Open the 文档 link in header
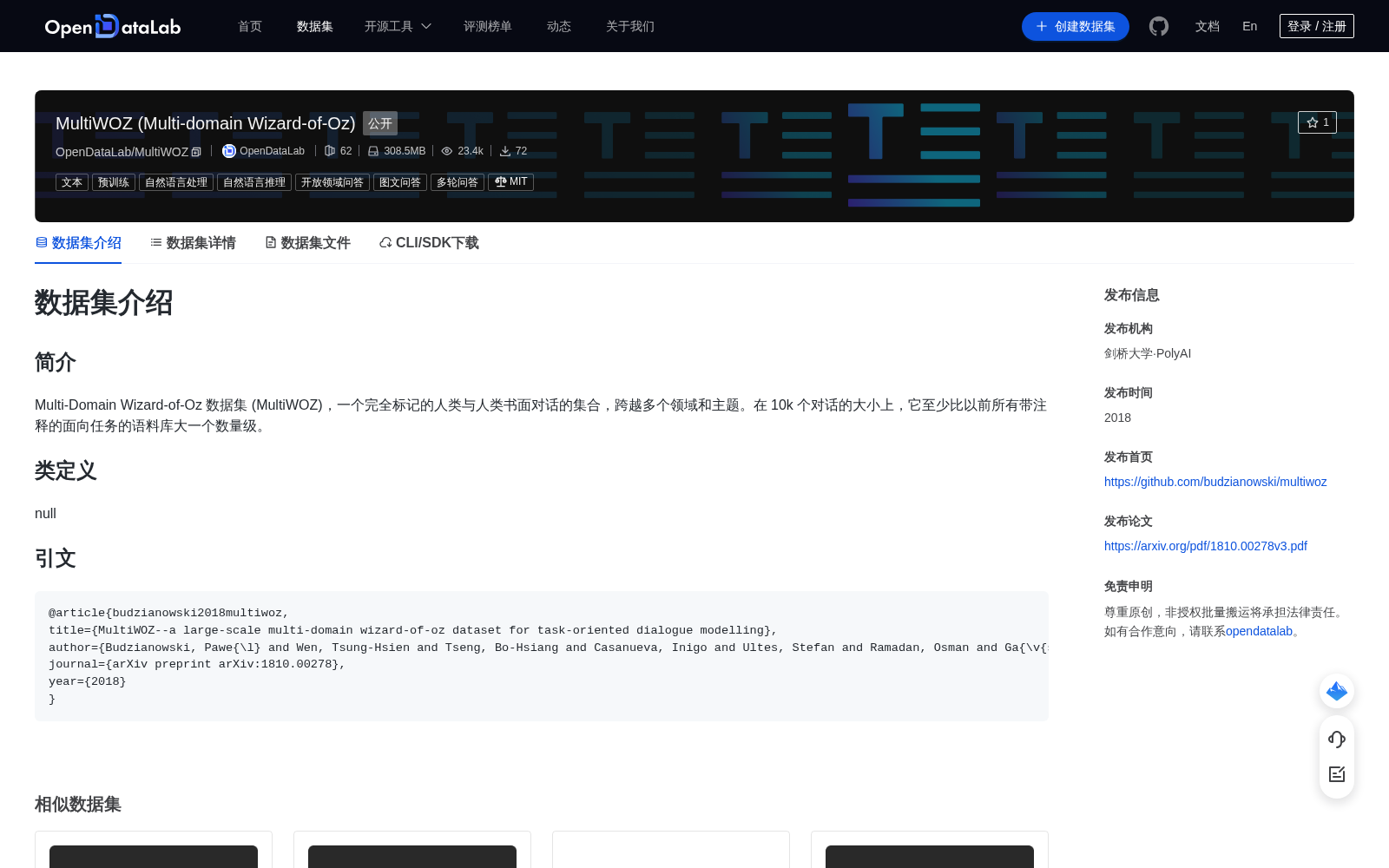The width and height of the screenshot is (1389, 868). pos(1208,26)
